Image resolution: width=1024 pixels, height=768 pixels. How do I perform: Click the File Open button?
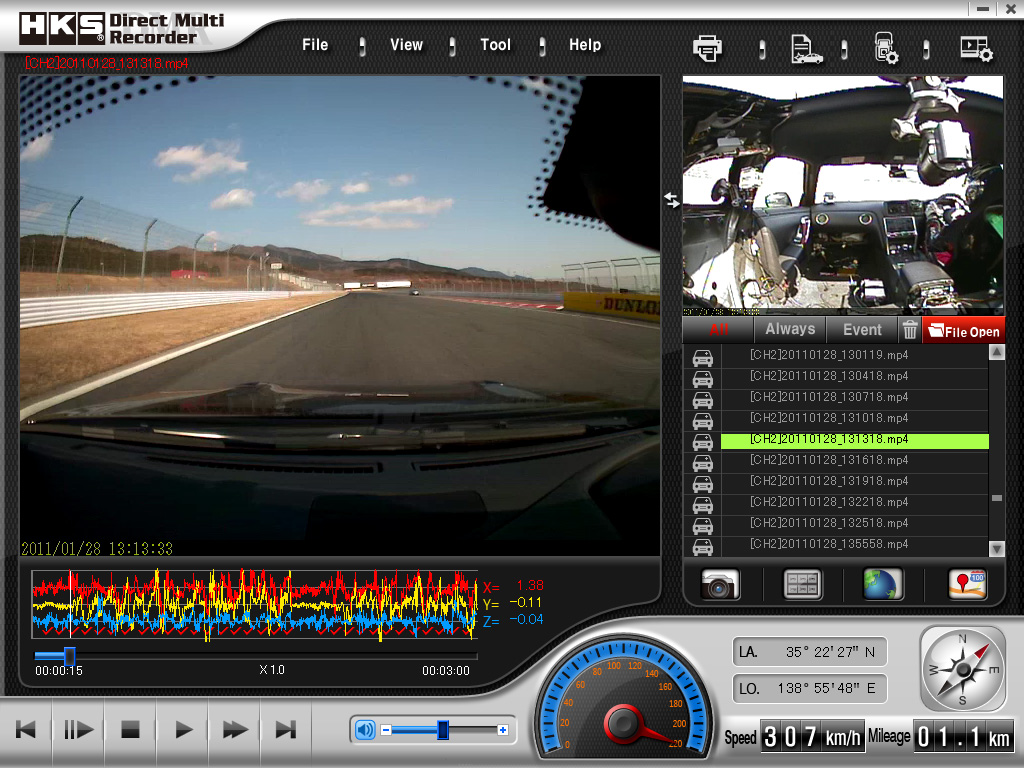964,331
